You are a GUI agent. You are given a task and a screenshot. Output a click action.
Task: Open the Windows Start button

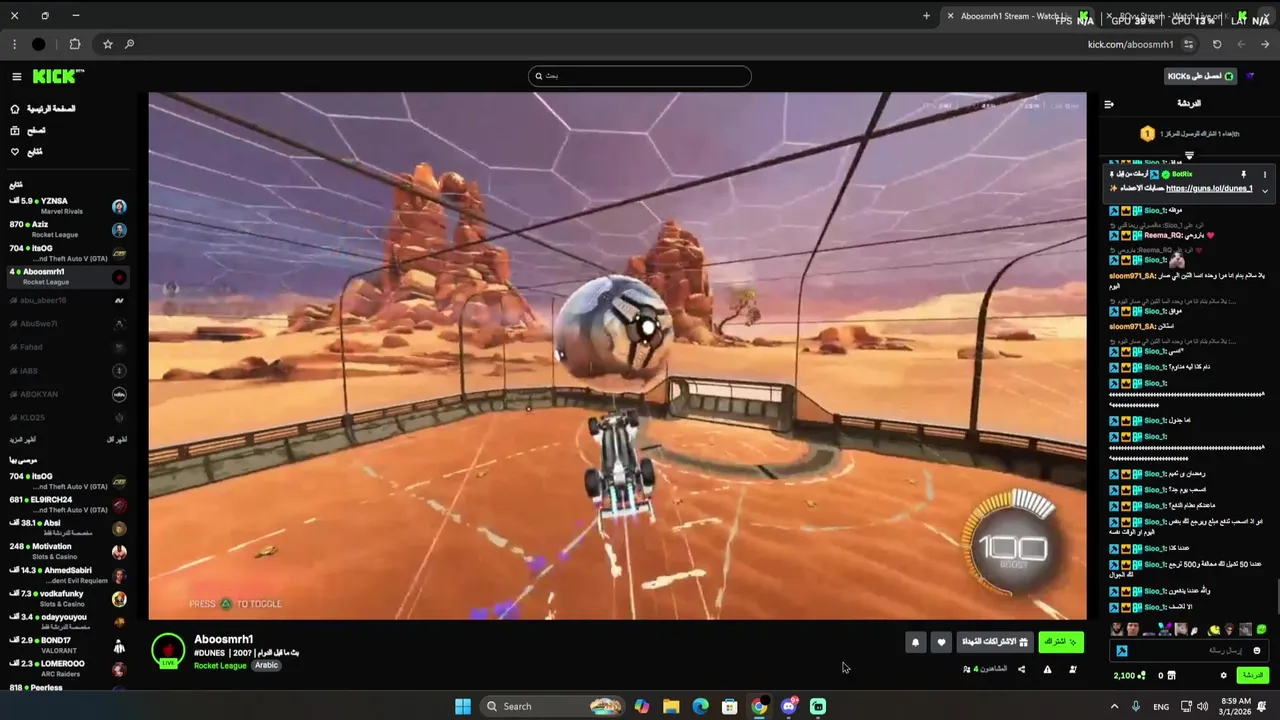coord(462,706)
